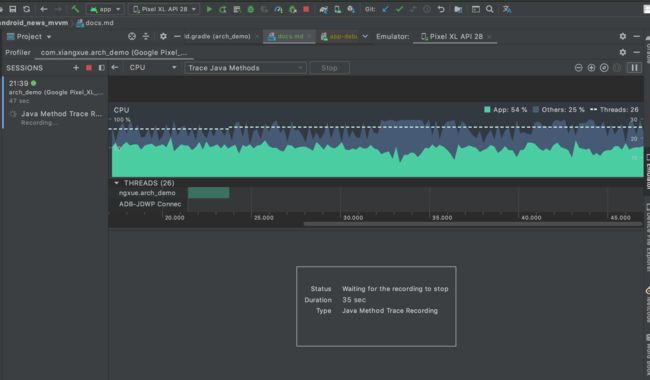Switch to the app-debug tab
The width and height of the screenshot is (650, 380).
point(340,36)
